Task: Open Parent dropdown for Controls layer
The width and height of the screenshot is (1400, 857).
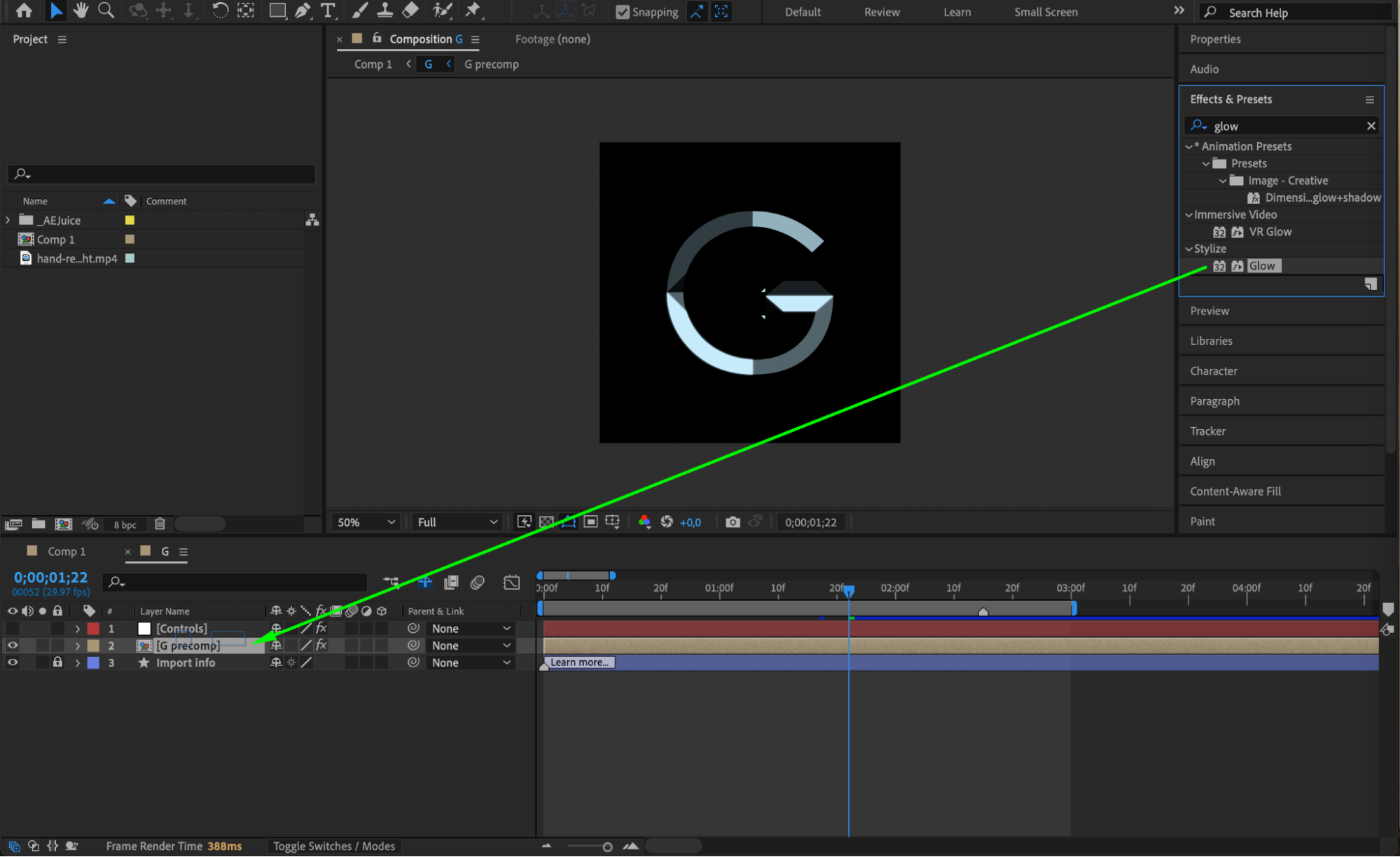Action: pyautogui.click(x=471, y=629)
